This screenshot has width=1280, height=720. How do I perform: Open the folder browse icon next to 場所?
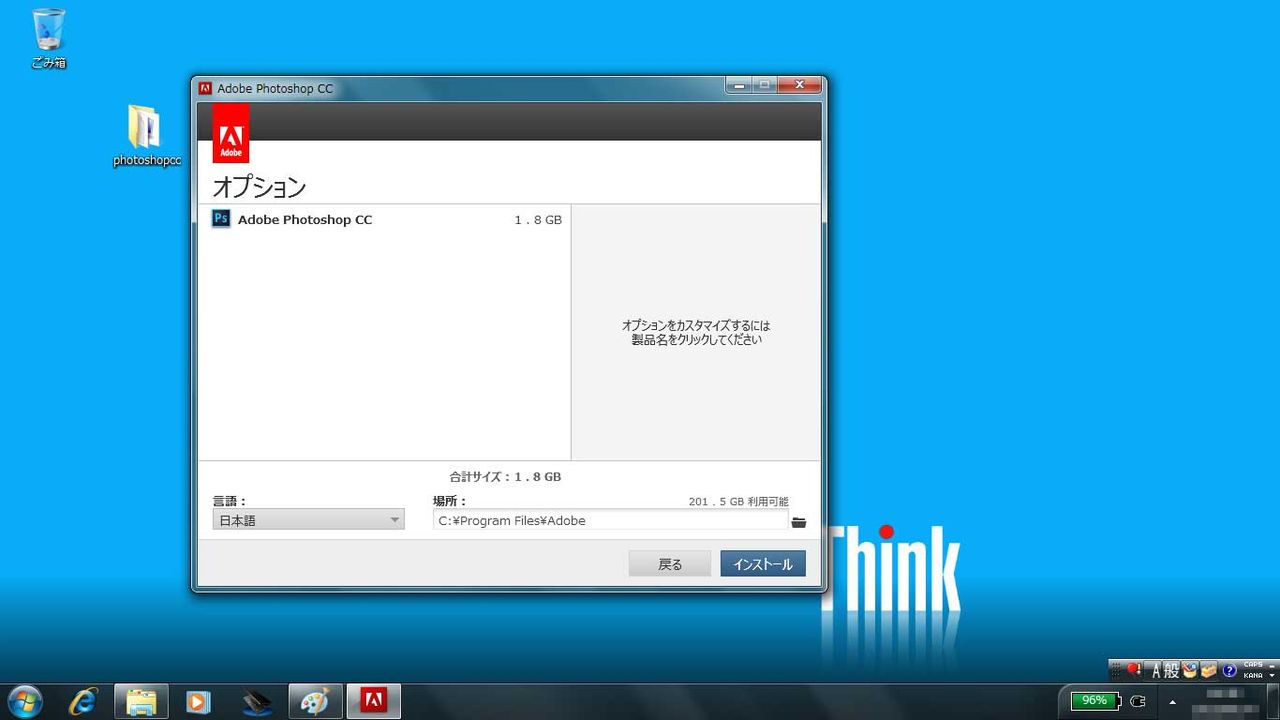click(798, 522)
